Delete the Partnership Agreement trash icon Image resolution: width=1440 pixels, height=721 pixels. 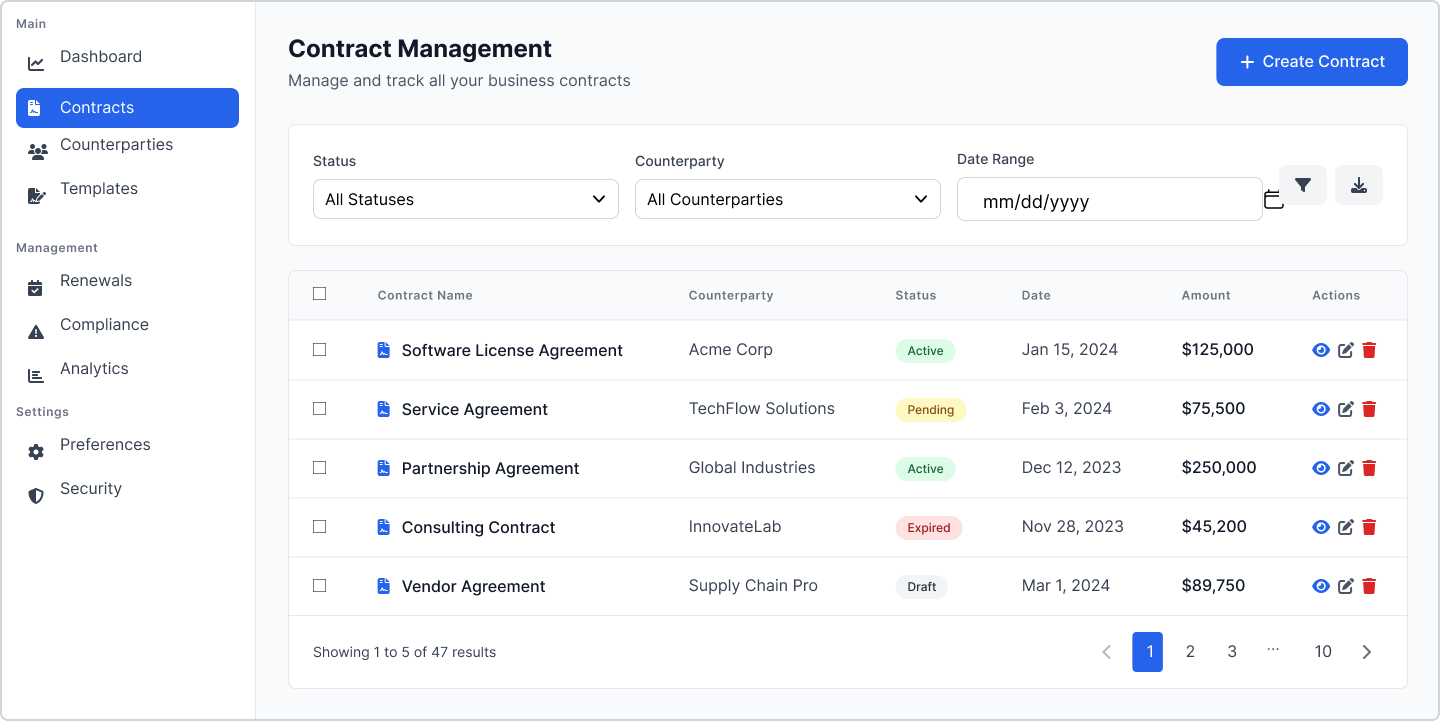coord(1369,468)
